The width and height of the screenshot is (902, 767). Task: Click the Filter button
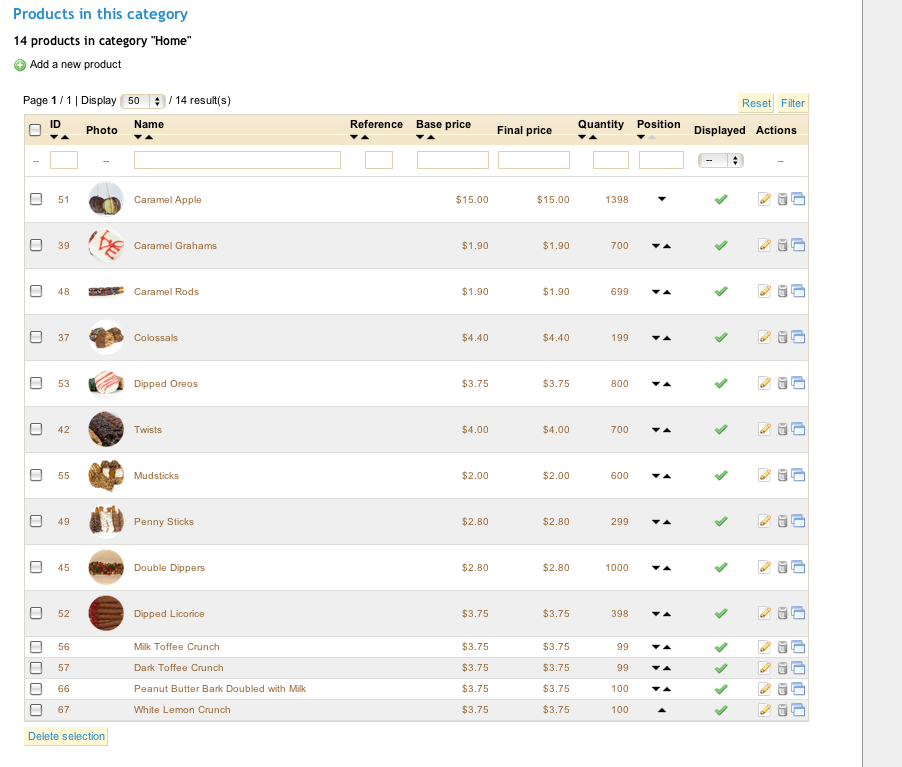tap(792, 103)
